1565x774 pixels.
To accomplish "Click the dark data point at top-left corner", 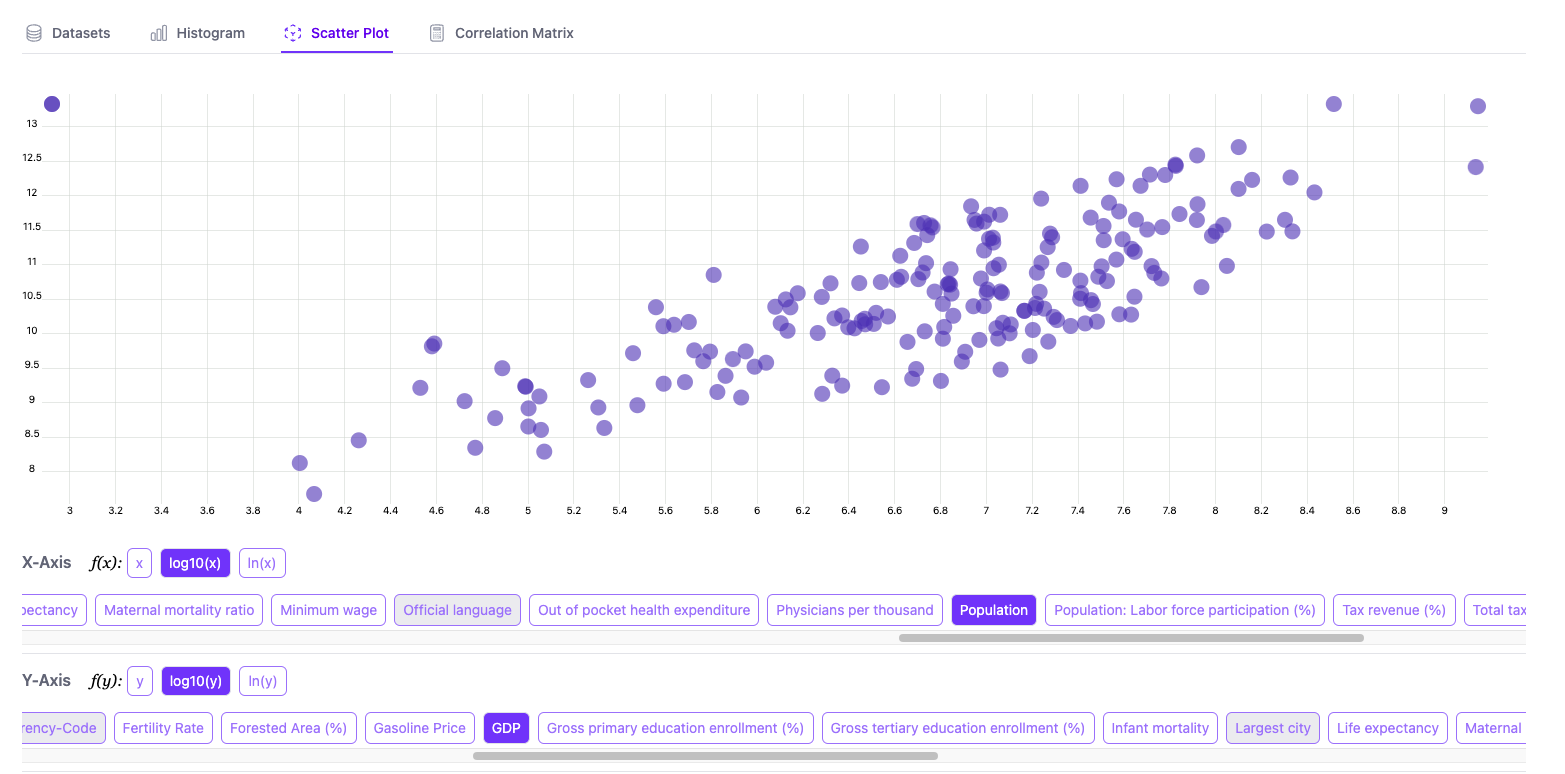I will point(52,104).
